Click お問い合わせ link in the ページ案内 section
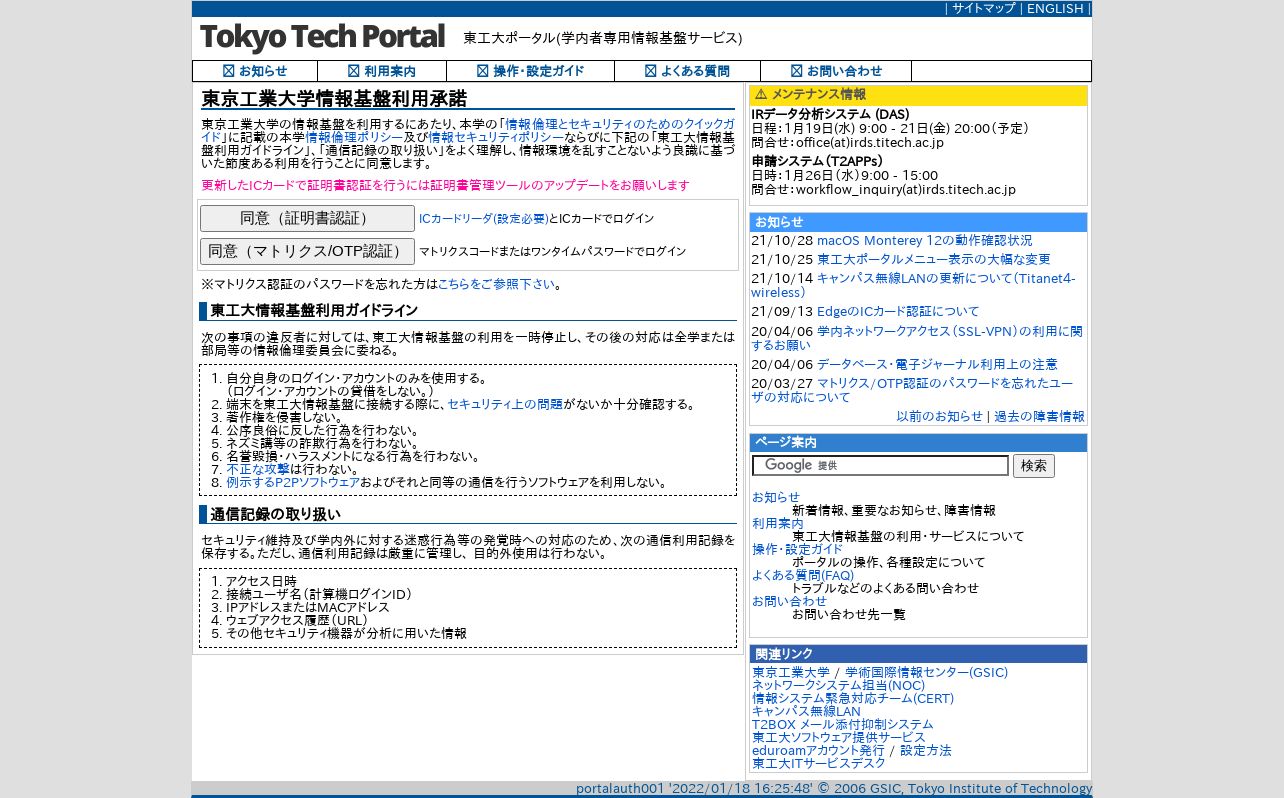This screenshot has width=1284, height=798. pyautogui.click(x=789, y=601)
